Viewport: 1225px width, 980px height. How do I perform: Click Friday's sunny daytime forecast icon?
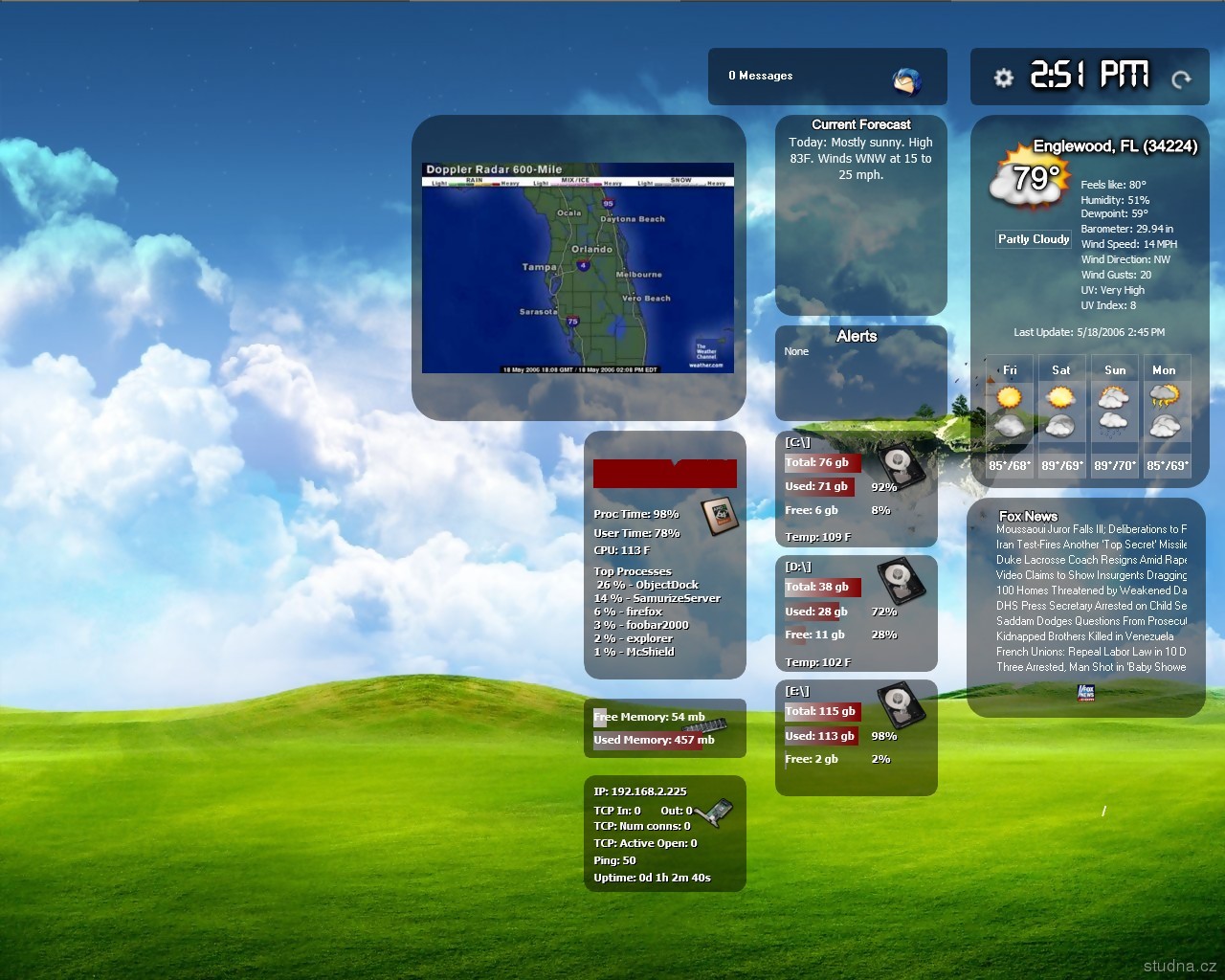coord(1009,396)
